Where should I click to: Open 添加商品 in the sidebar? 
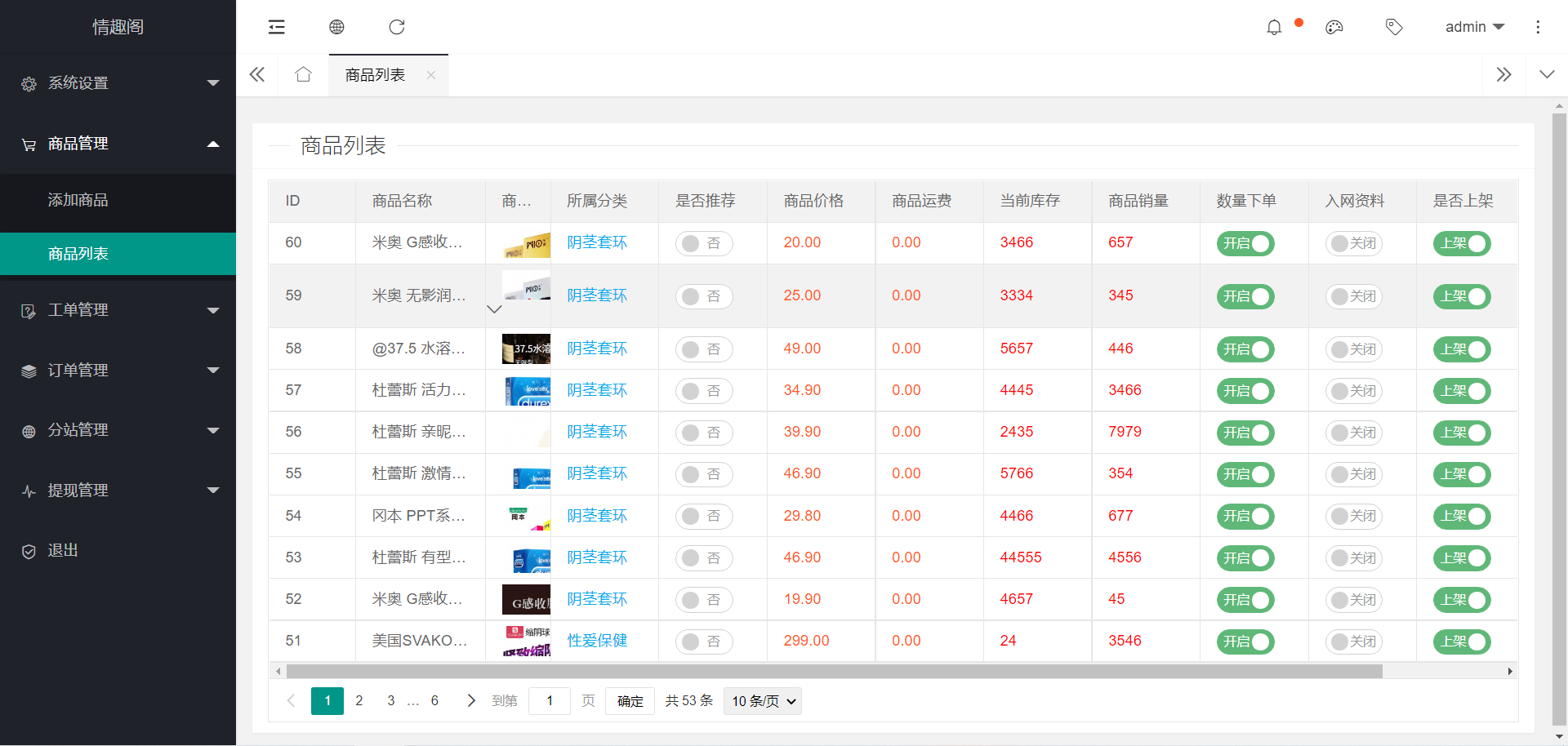tap(78, 200)
